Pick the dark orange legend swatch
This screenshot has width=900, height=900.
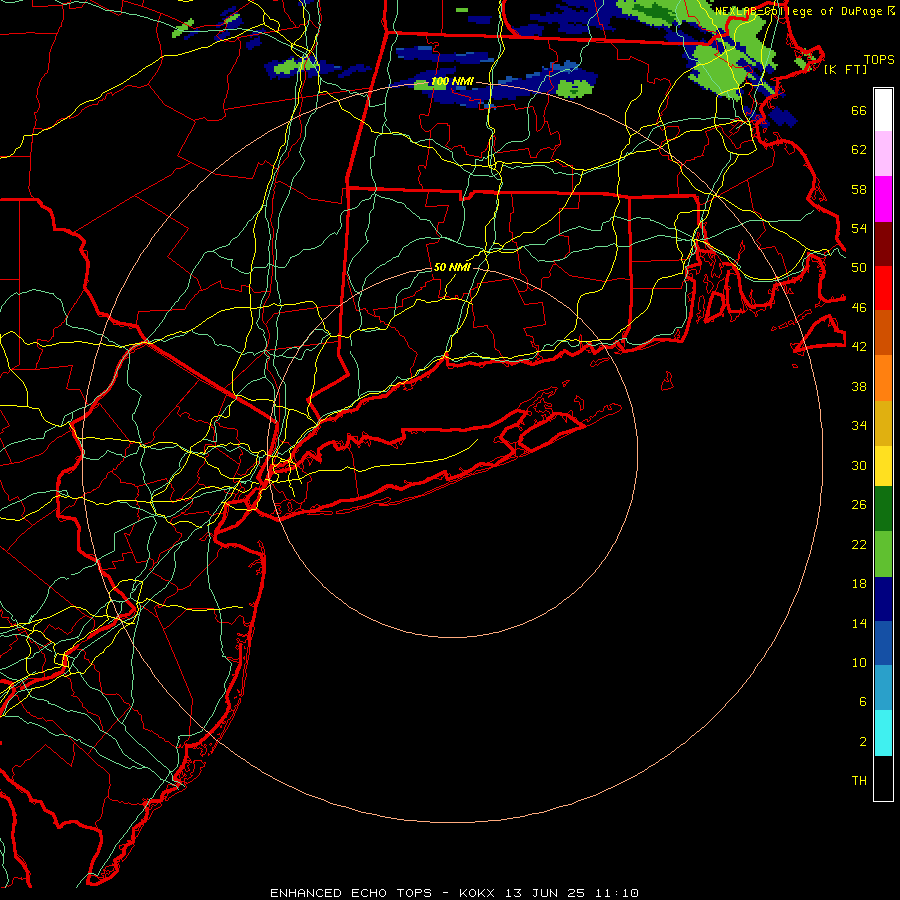point(883,333)
